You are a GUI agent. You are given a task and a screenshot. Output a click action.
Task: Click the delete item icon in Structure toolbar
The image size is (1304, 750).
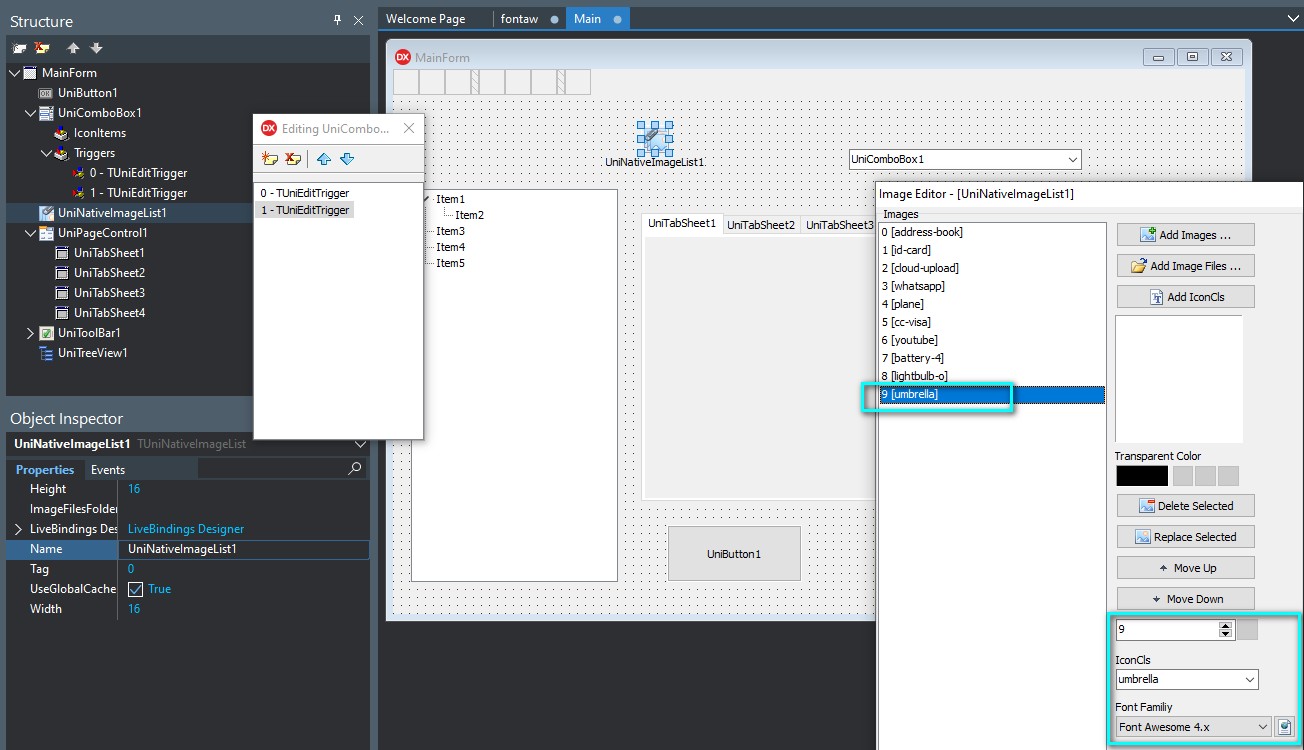pyautogui.click(x=42, y=48)
